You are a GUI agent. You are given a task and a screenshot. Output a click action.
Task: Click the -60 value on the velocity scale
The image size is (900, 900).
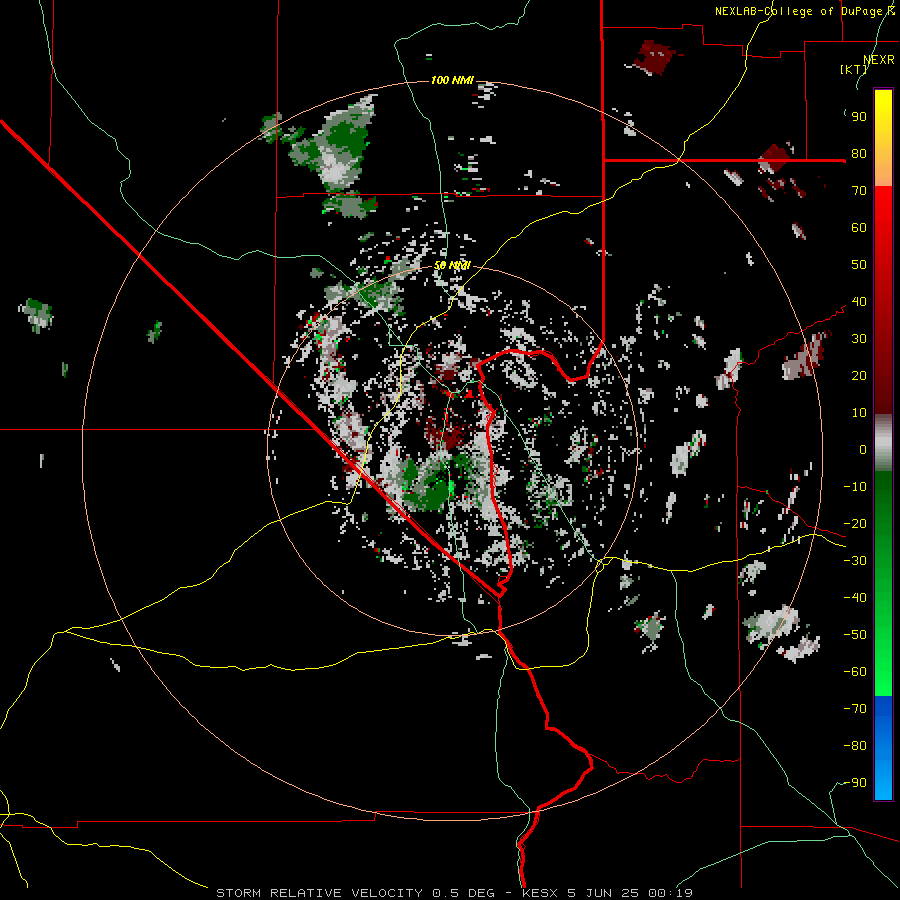pos(855,672)
